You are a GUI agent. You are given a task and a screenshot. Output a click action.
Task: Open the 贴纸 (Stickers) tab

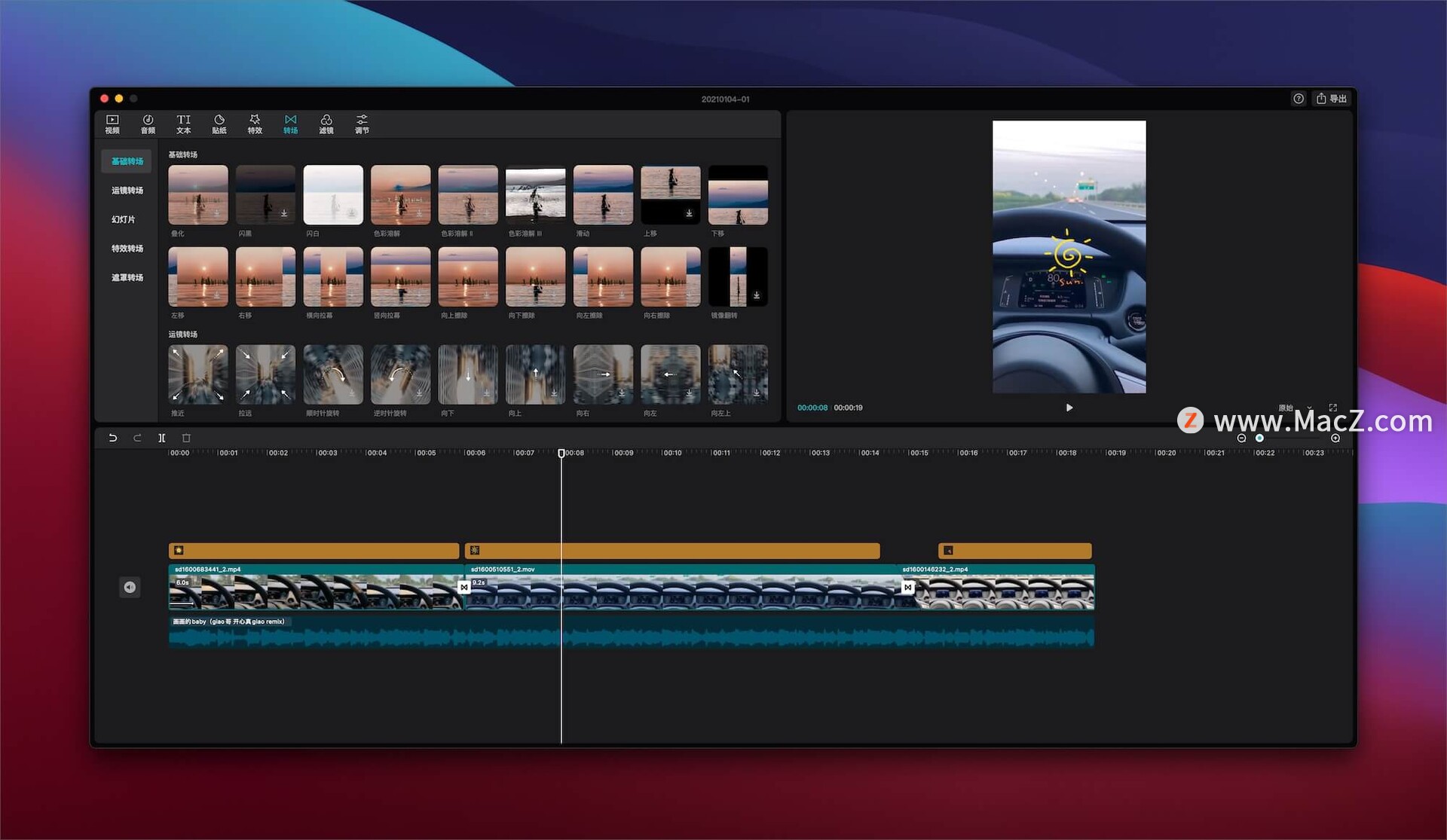click(x=219, y=124)
